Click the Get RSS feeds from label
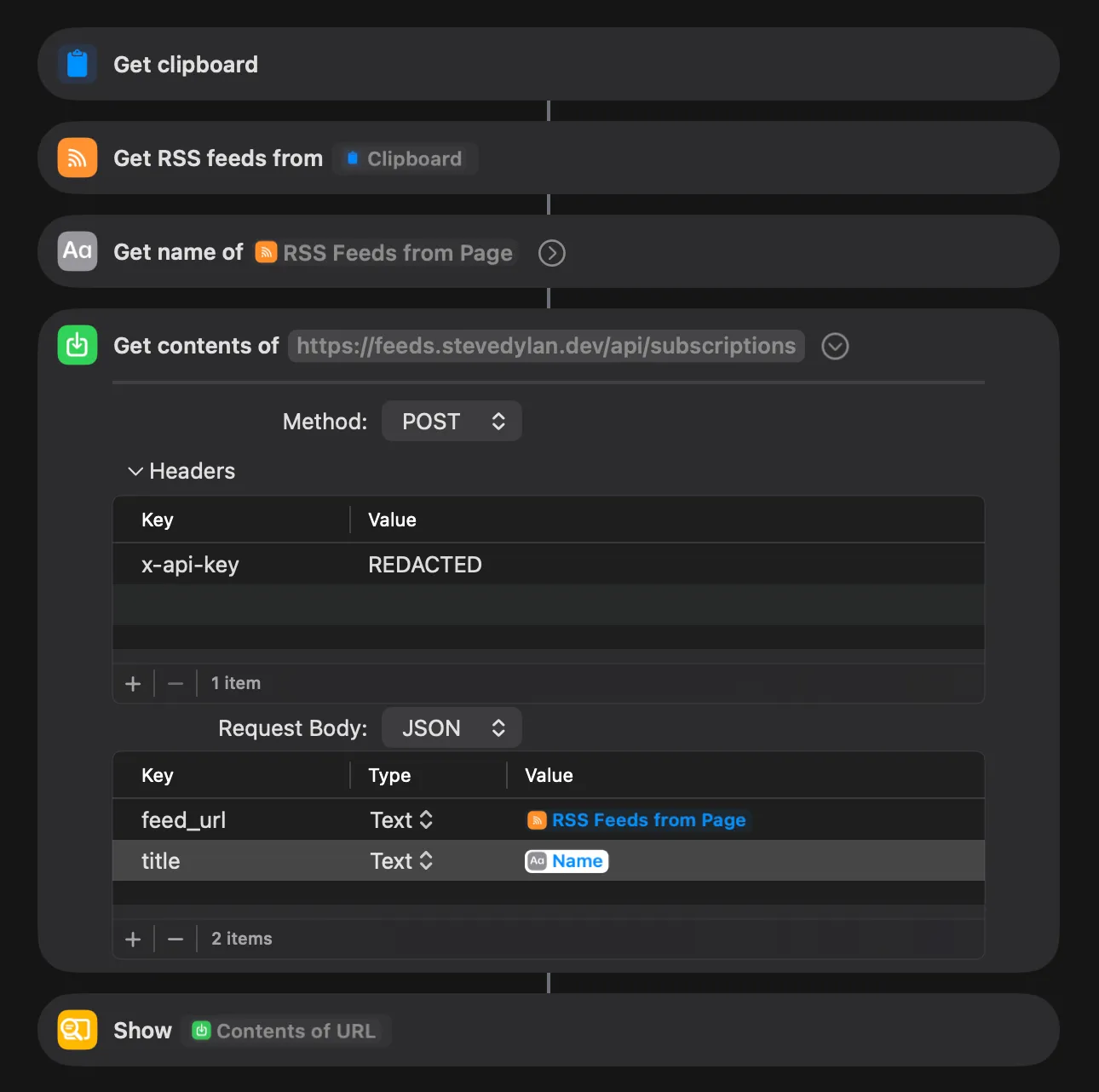The width and height of the screenshot is (1099, 1092). tap(218, 158)
